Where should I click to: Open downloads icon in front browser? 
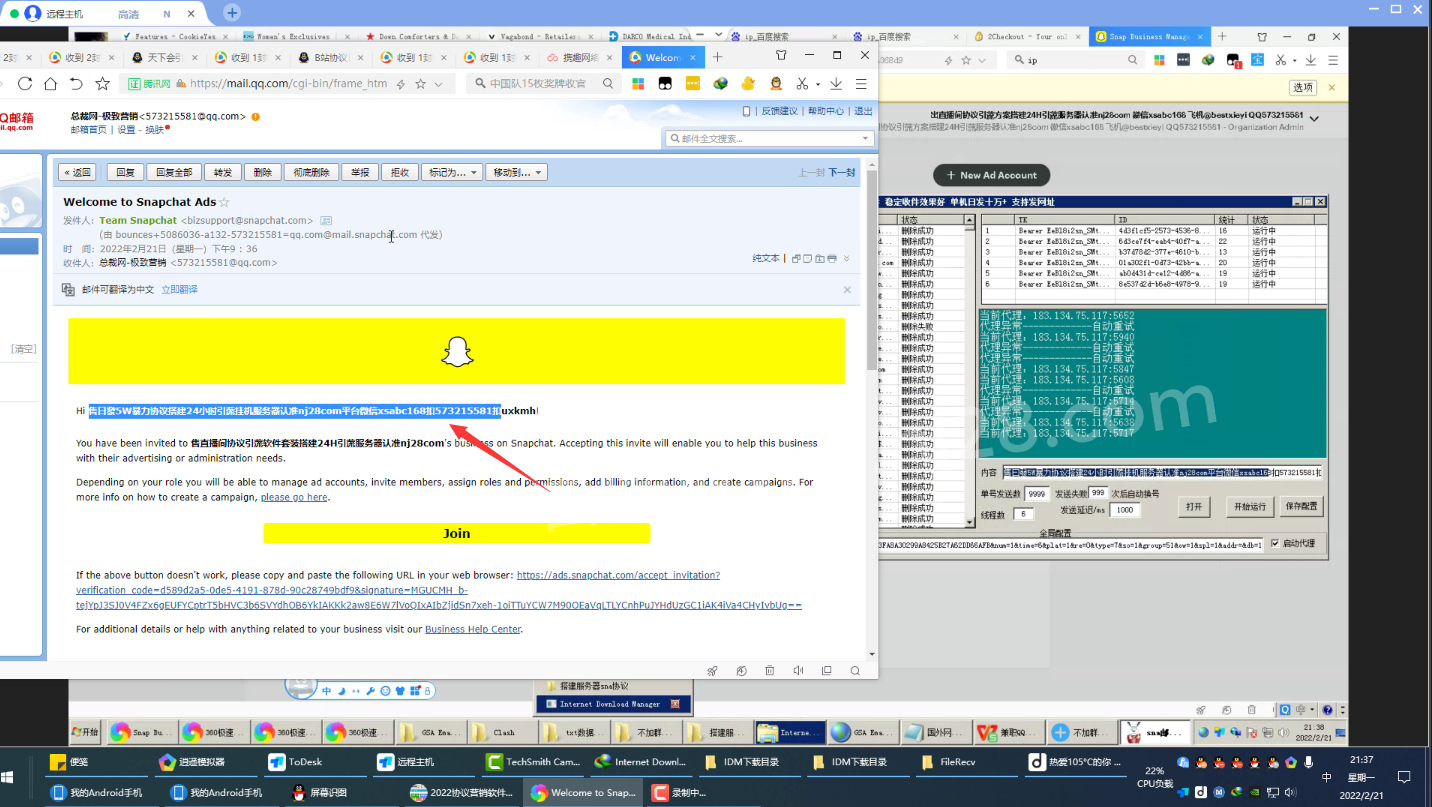836,84
